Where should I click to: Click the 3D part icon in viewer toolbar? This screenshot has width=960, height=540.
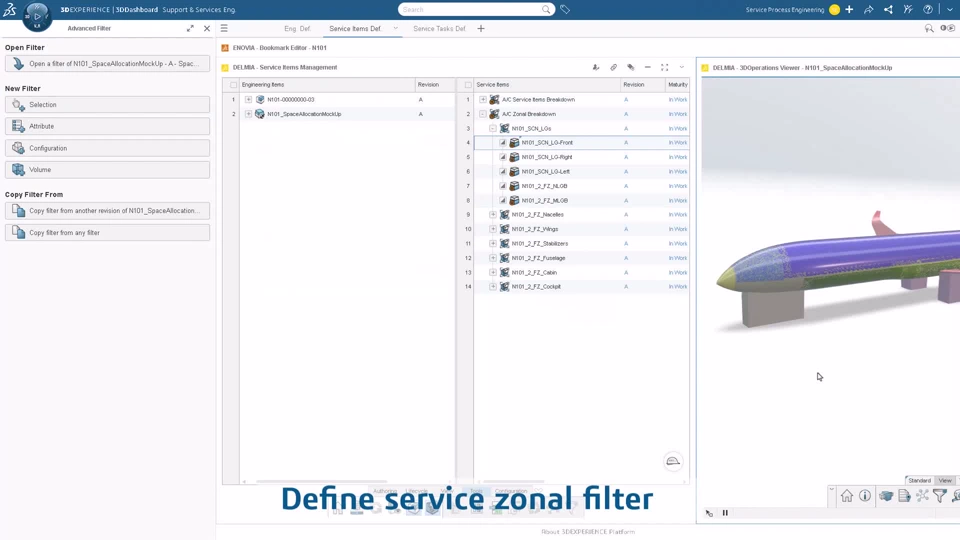coord(886,496)
